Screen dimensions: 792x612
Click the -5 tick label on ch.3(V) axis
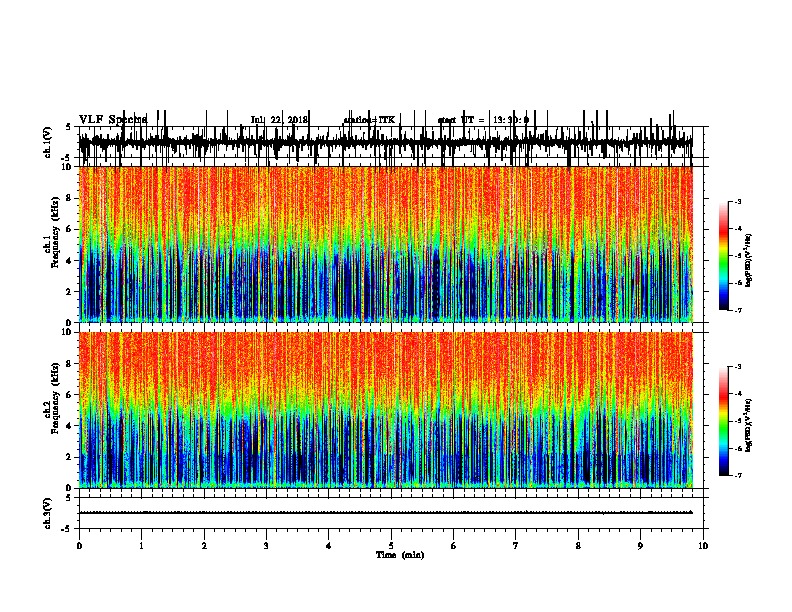click(x=67, y=529)
